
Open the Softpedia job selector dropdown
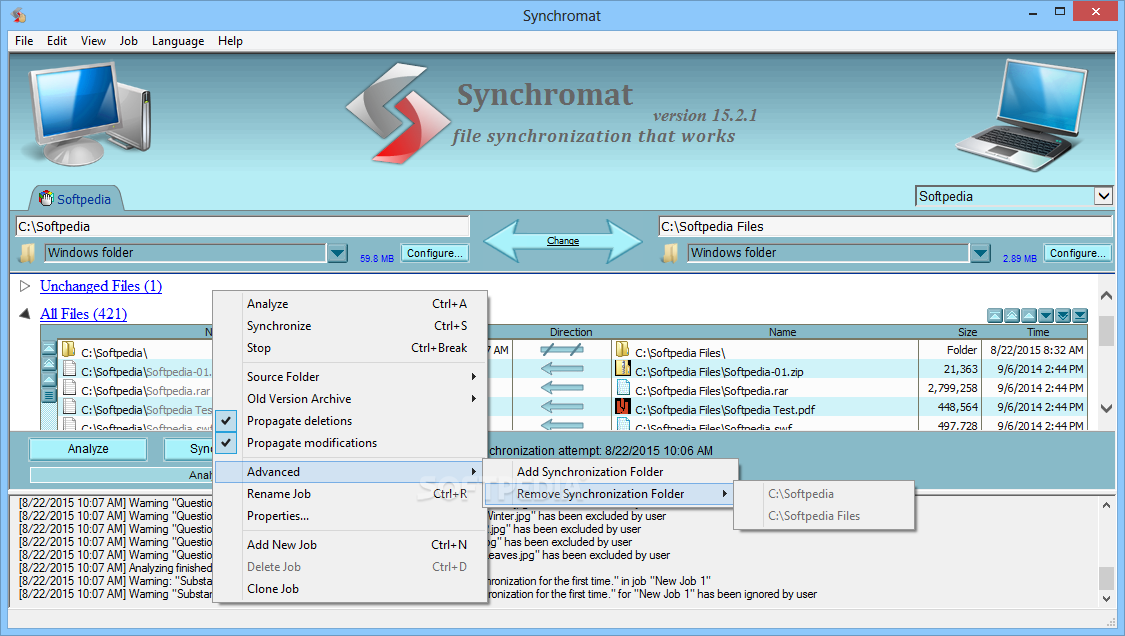click(1103, 196)
